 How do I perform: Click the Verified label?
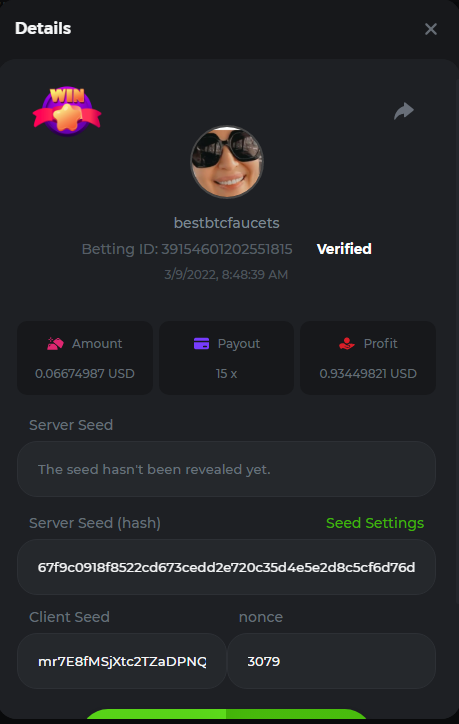(344, 249)
